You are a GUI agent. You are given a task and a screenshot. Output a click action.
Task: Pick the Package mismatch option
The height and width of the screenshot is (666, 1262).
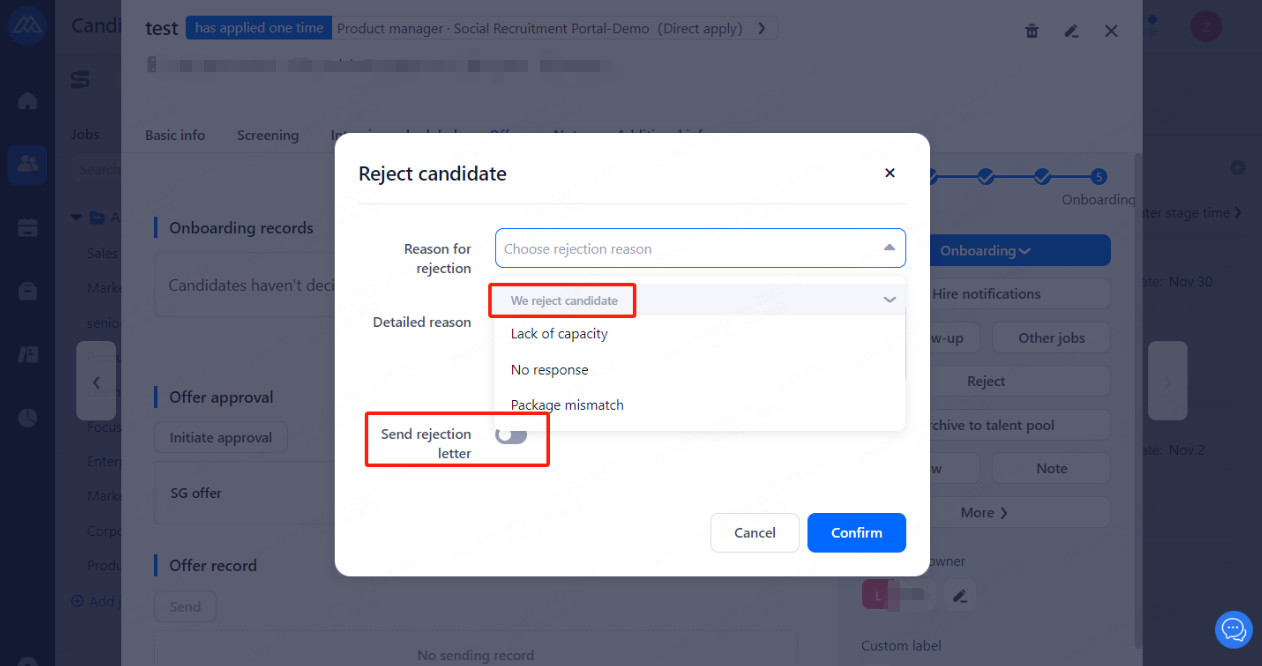tap(567, 405)
